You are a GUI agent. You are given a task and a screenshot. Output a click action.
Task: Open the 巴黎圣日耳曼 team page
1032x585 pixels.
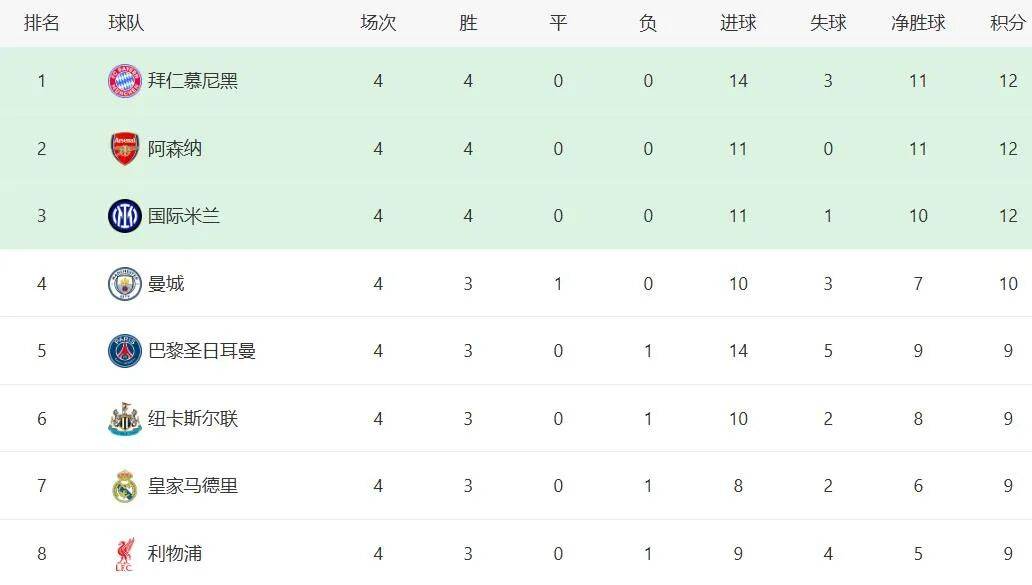[x=202, y=351]
